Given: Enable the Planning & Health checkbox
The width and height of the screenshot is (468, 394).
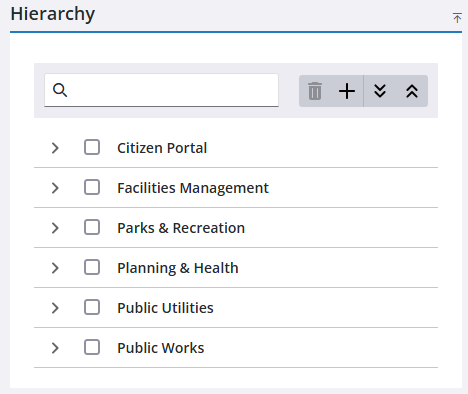Looking at the screenshot, I should coord(92,267).
